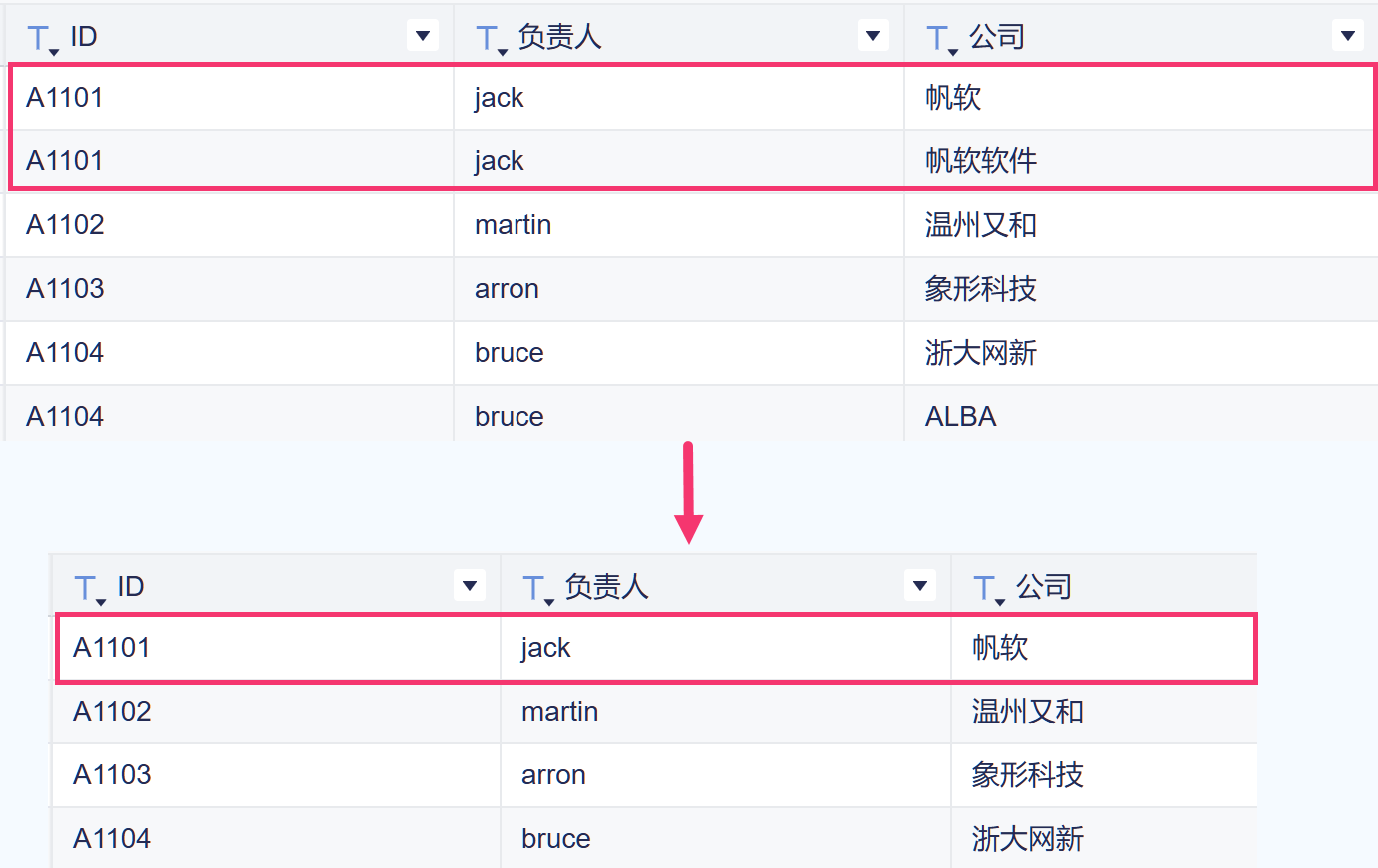Click the jack cell in lower table
This screenshot has height=868, width=1378.
[x=546, y=648]
